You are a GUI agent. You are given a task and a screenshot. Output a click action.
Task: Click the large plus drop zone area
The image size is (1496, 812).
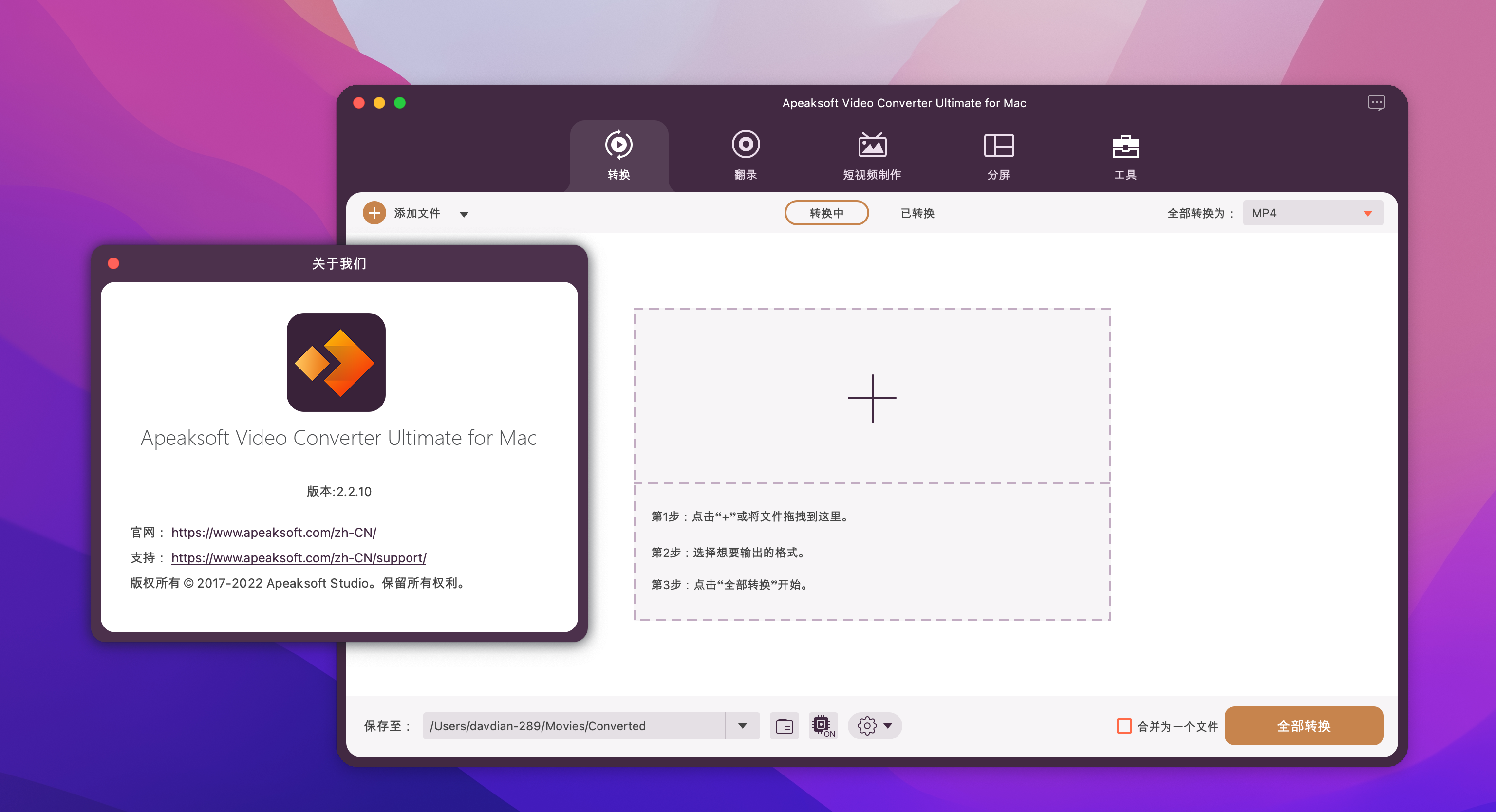(x=872, y=398)
